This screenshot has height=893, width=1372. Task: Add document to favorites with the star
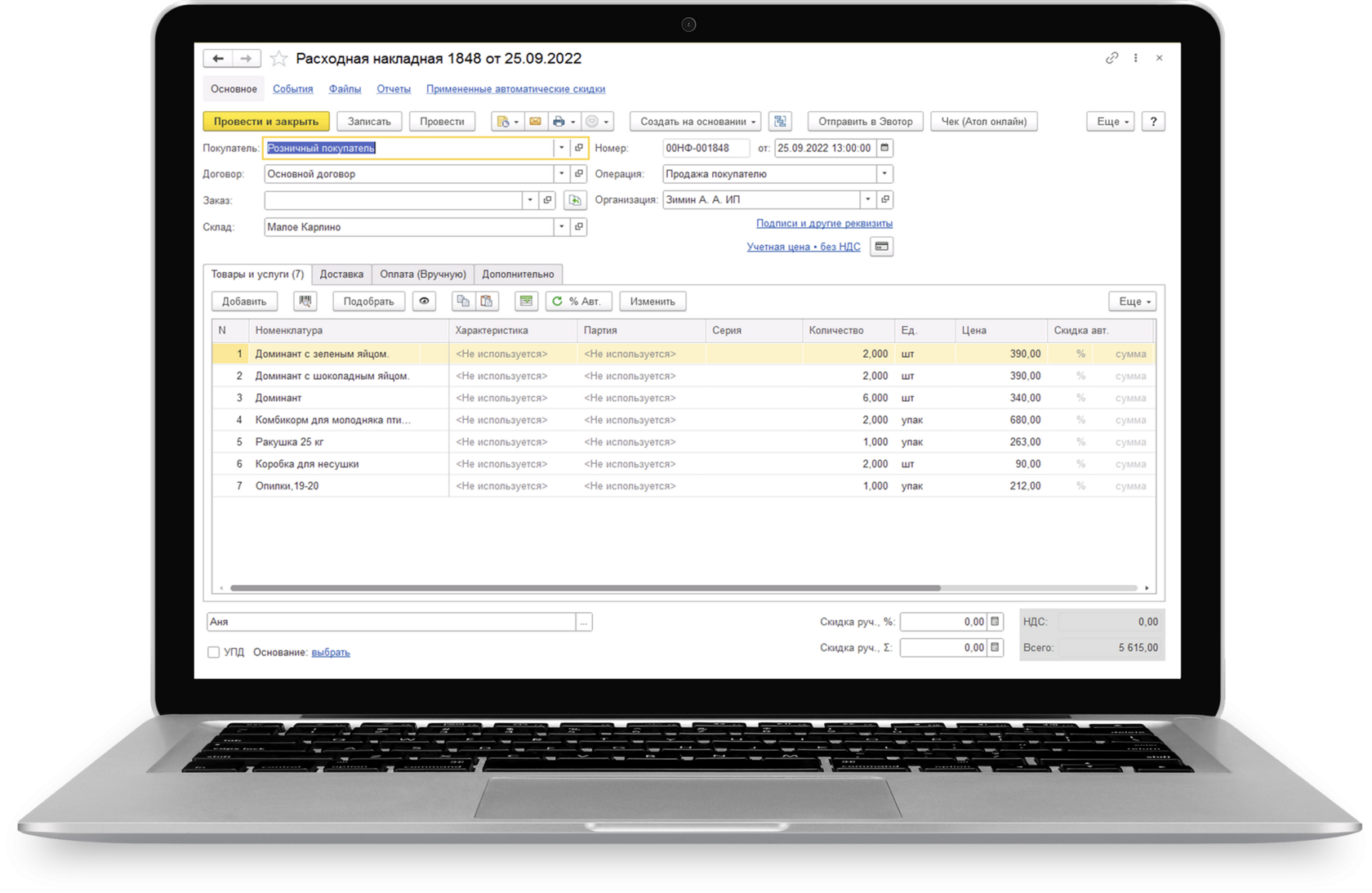(278, 59)
